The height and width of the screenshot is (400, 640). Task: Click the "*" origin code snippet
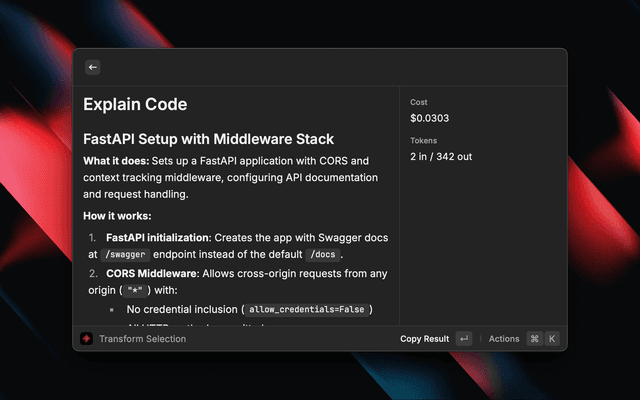point(135,291)
